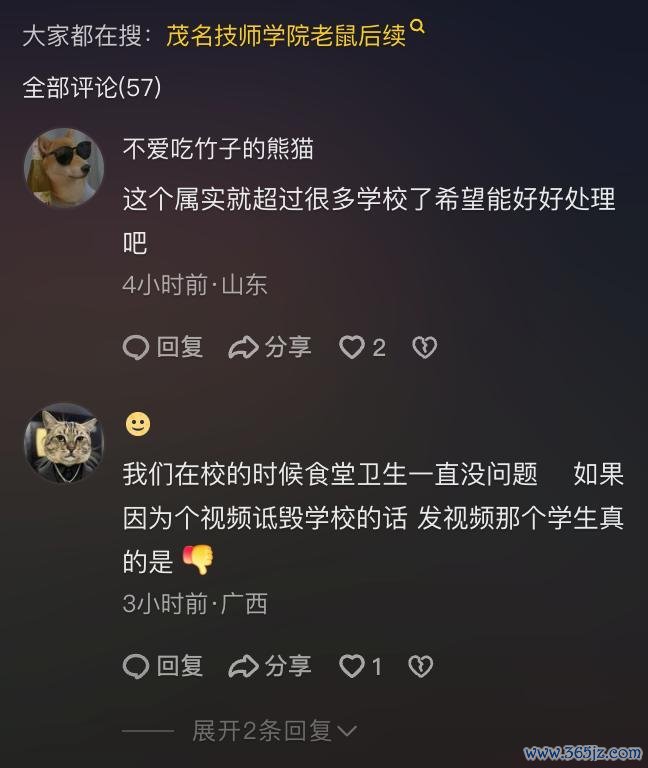Screen dimensions: 648x768
Task: Open trending search 茂名技师学院老鼠后续
Action: point(286,36)
